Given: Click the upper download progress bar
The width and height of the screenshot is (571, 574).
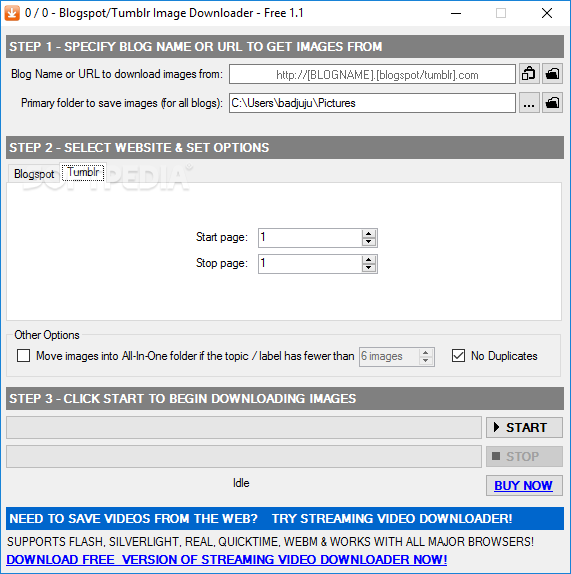Looking at the screenshot, I should coord(244,427).
